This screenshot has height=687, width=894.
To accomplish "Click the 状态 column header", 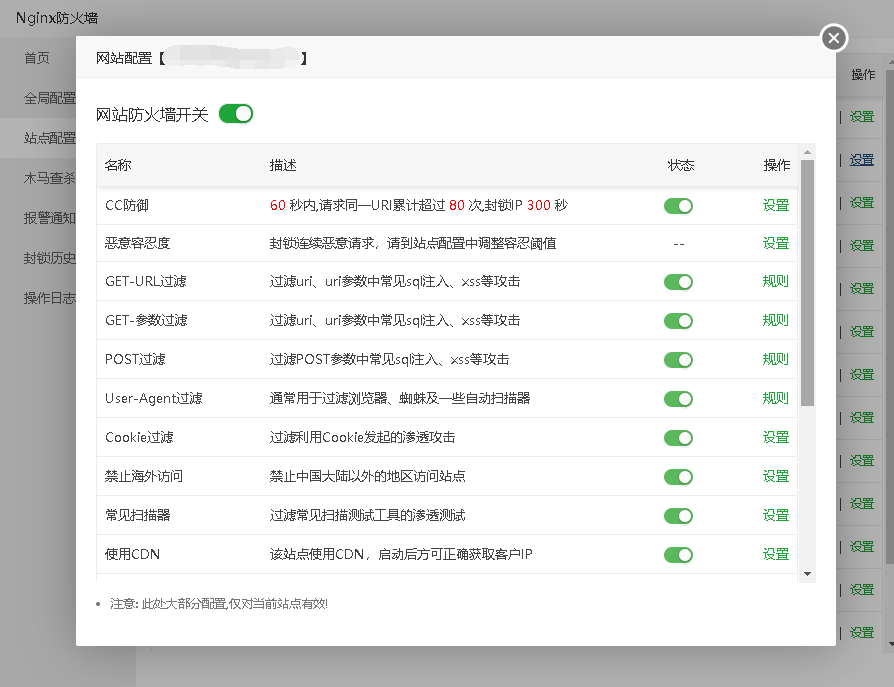I will point(681,165).
